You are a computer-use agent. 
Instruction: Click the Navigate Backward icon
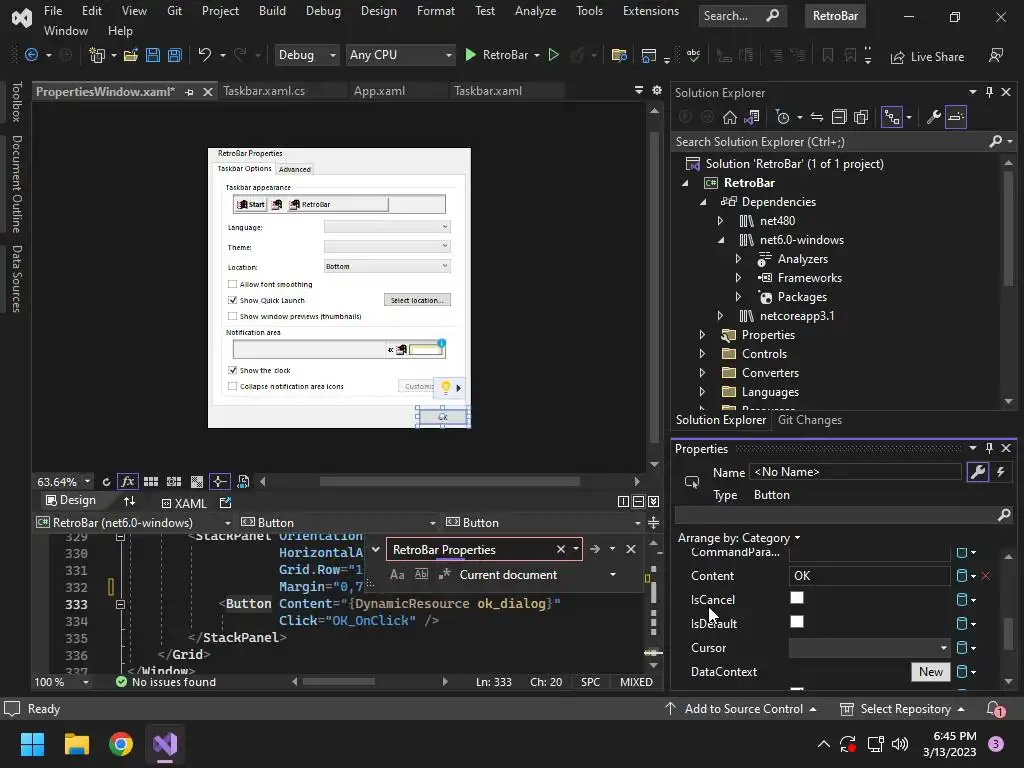click(x=31, y=56)
